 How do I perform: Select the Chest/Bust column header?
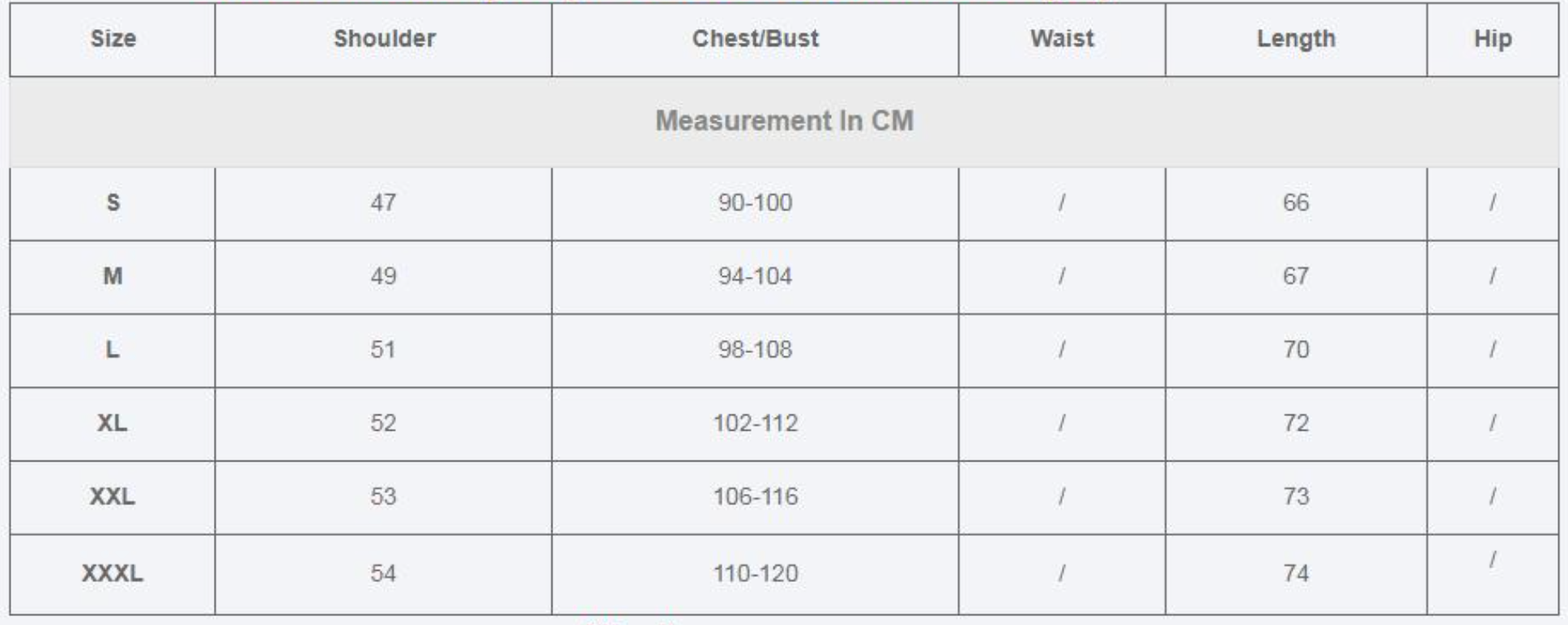click(x=755, y=39)
